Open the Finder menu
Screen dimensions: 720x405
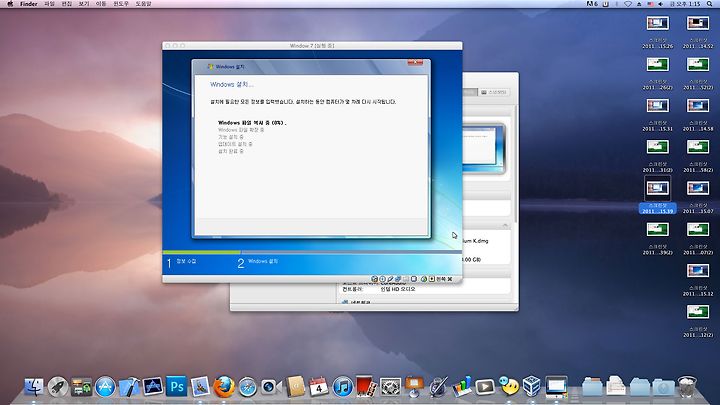(28, 4)
